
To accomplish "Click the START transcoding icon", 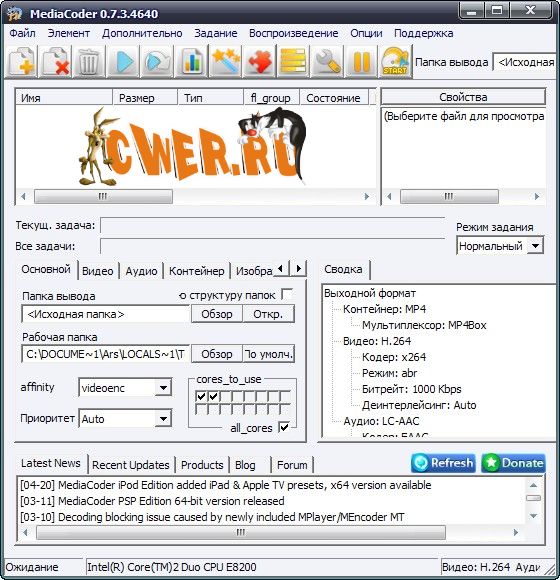I will (395, 61).
